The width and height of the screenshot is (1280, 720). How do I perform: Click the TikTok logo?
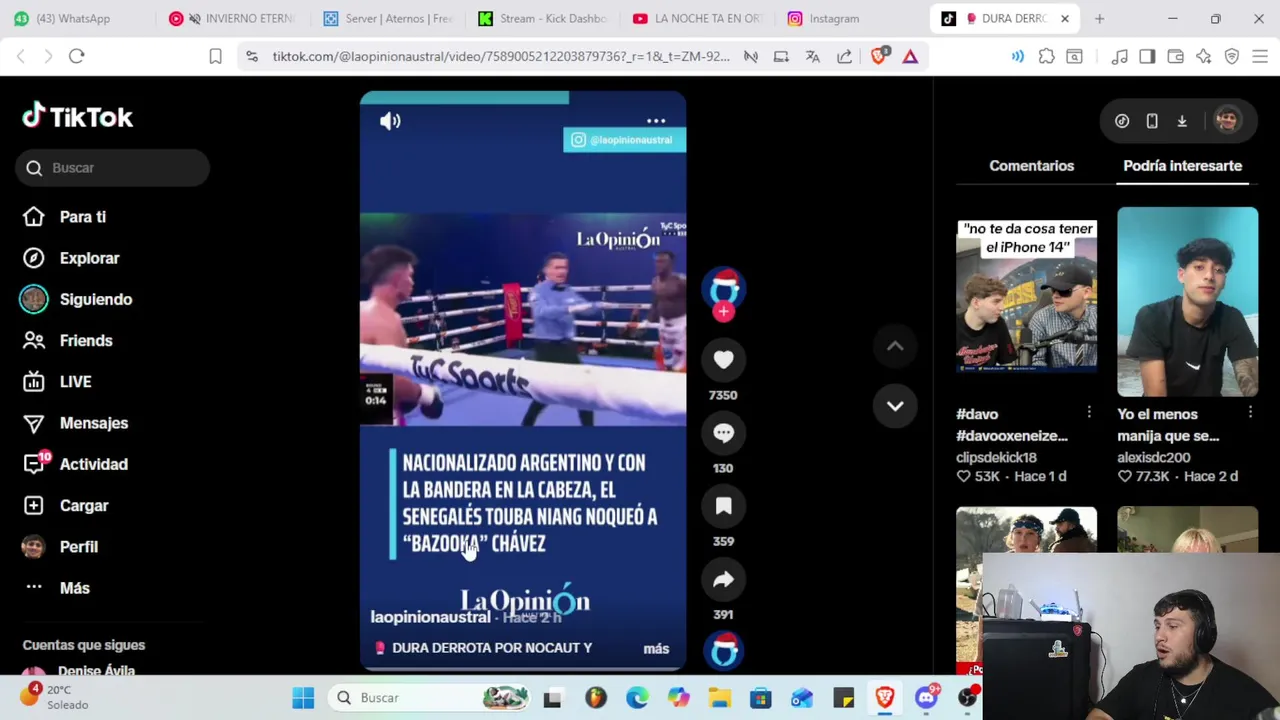[78, 117]
